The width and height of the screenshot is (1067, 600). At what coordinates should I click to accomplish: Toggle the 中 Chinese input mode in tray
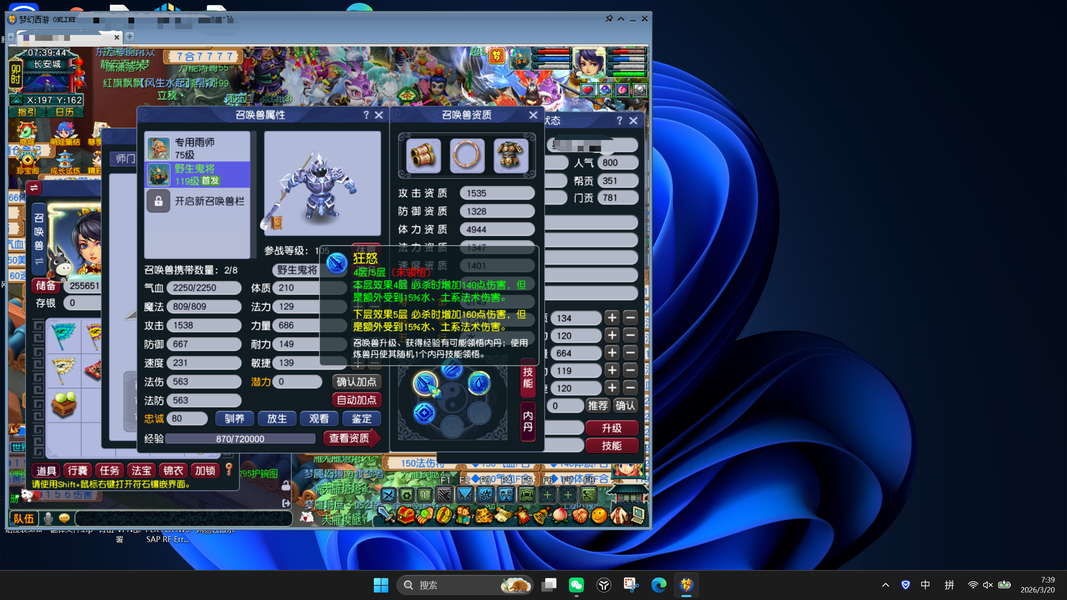point(925,585)
